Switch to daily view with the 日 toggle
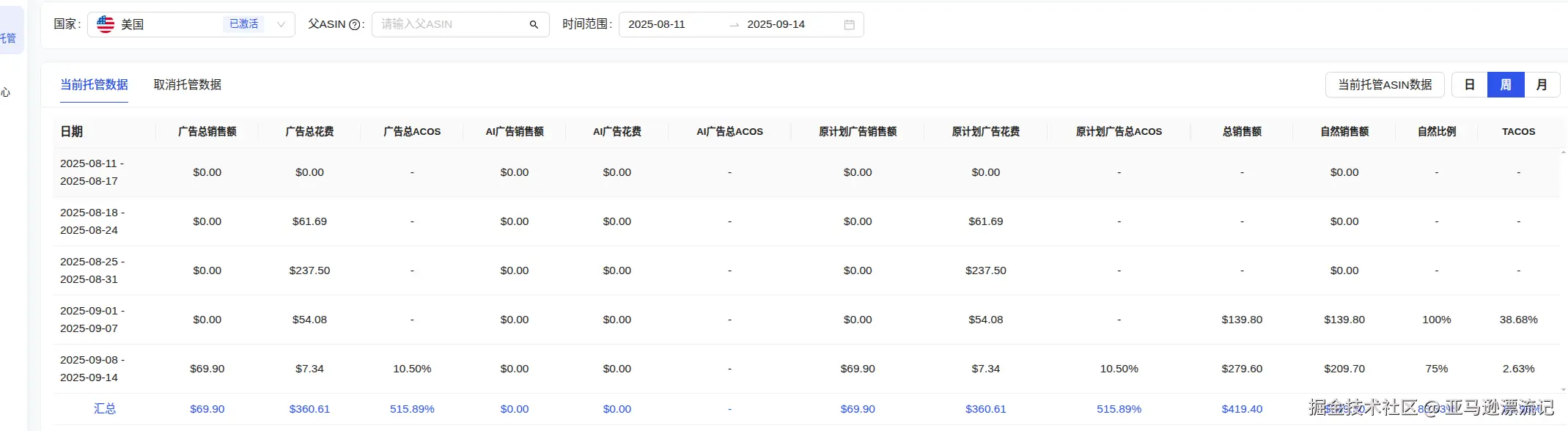Screen dimensions: 1568x431 pyautogui.click(x=1469, y=85)
